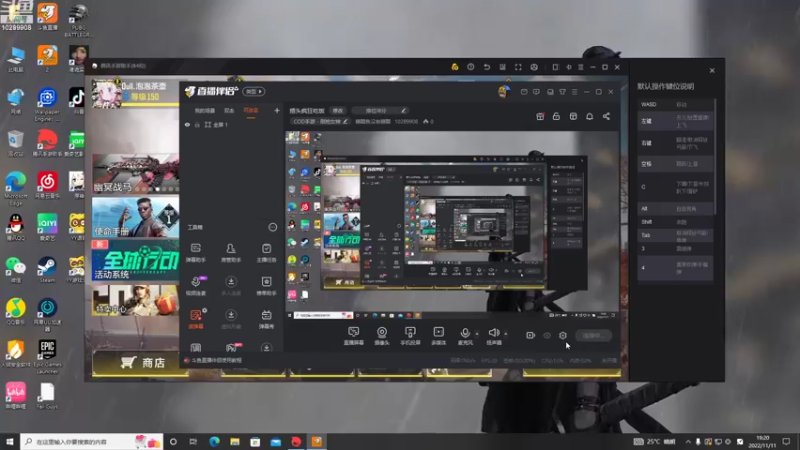800x450 pixels.
Task: Edit the game category via pencil icon
Action: click(345, 121)
